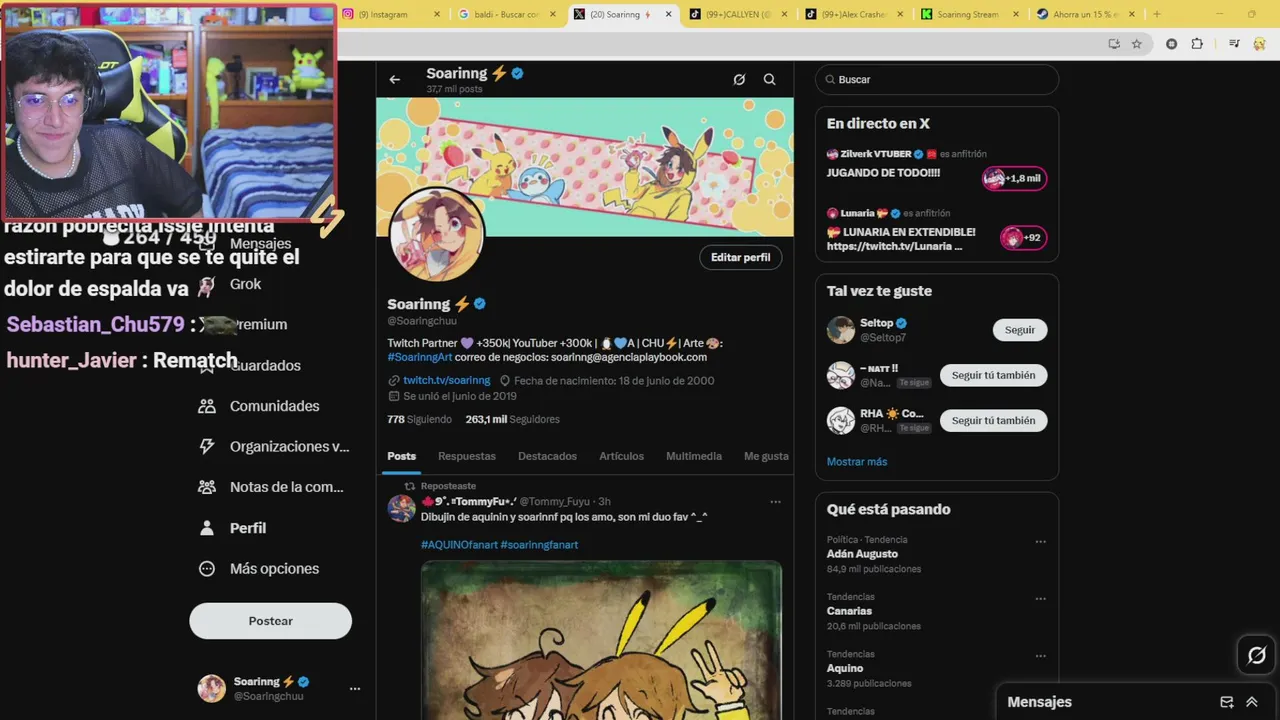1280x720 pixels.
Task: Compose new message in Mensajes drawer
Action: coord(1227,702)
